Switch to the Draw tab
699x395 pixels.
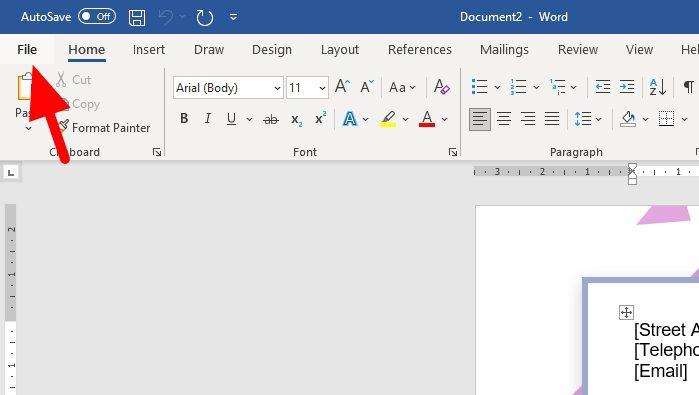click(209, 49)
